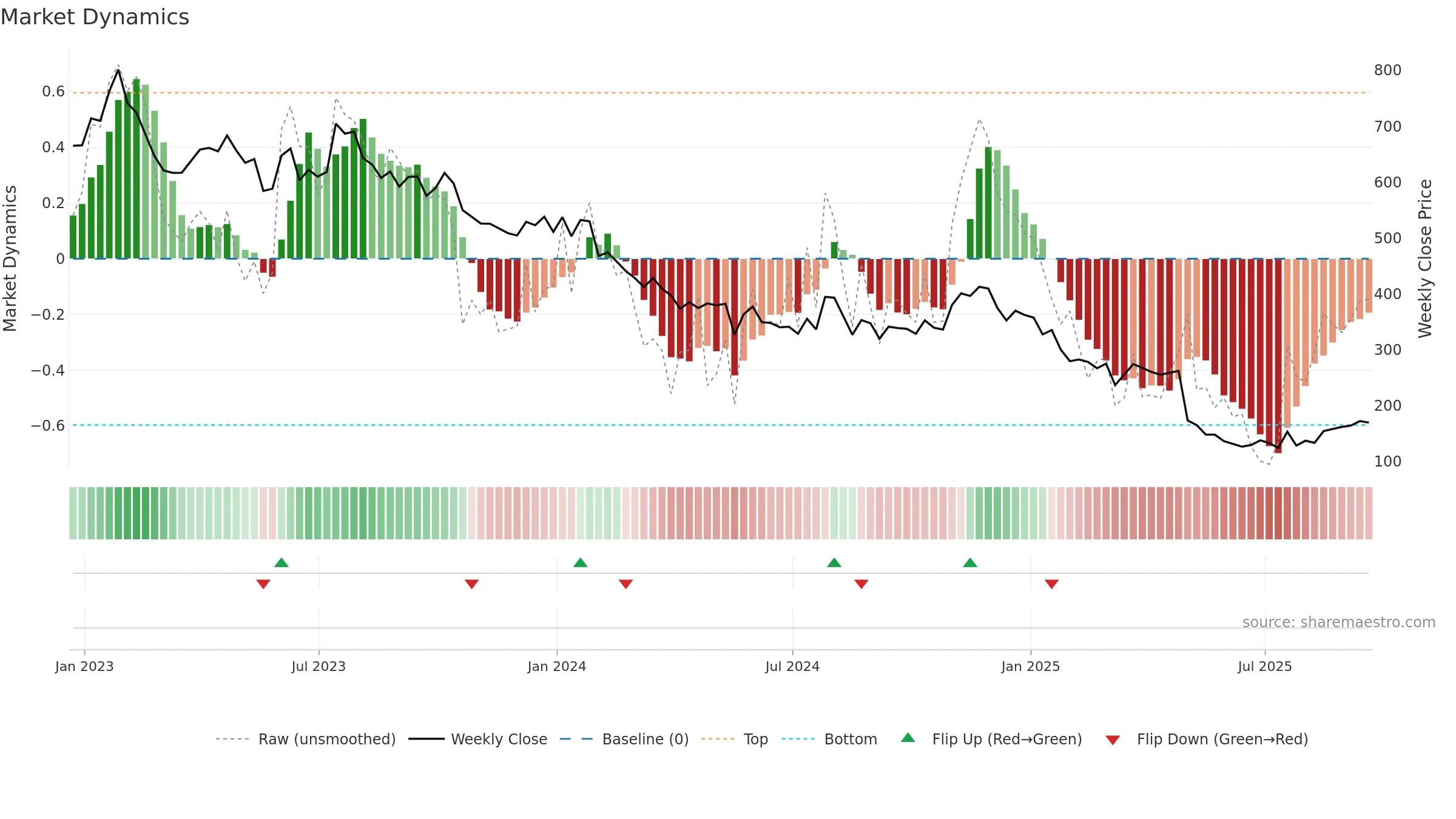The width and height of the screenshot is (1456, 819).
Task: Click the green flip-up marker after Jul 2024
Action: point(834,562)
